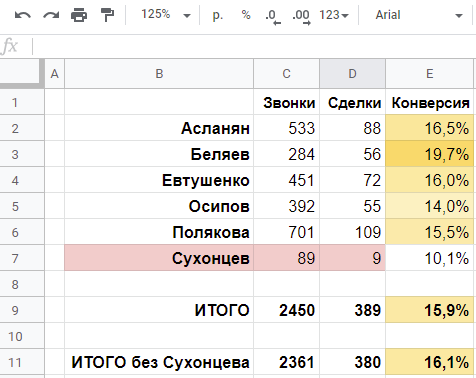476x378 pixels.
Task: Click the Конверсия header cell
Action: (429, 102)
